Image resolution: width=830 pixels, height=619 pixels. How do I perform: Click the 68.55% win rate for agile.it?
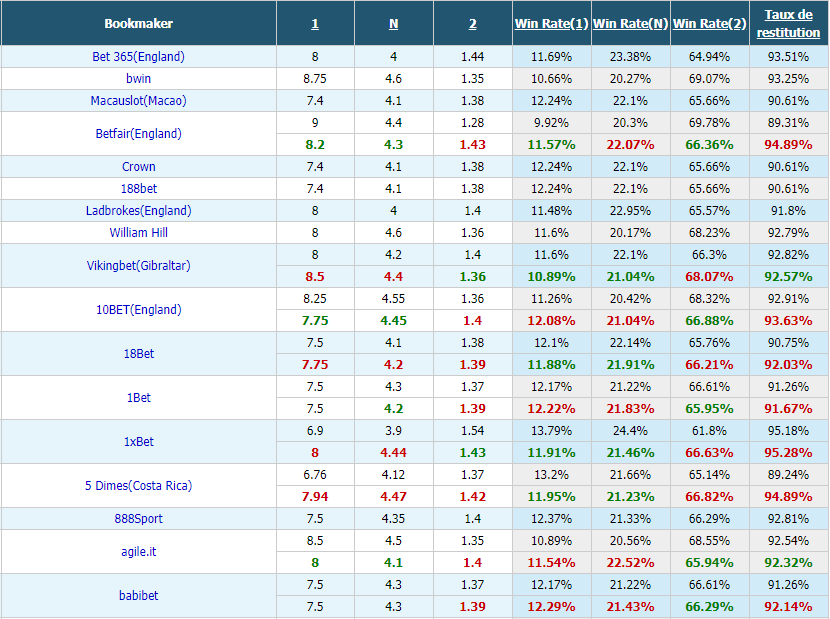click(x=709, y=541)
